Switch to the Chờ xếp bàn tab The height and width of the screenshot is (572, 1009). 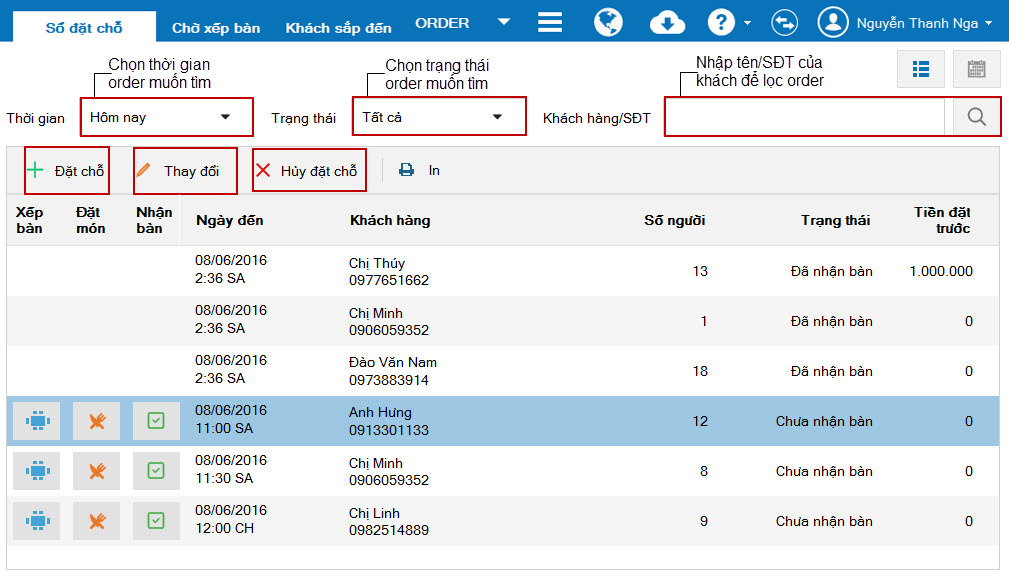216,28
